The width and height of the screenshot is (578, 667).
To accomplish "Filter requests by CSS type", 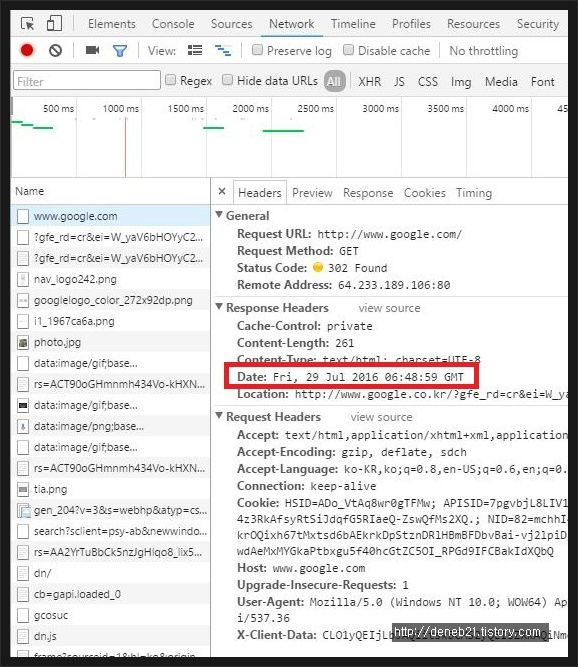I will [428, 81].
